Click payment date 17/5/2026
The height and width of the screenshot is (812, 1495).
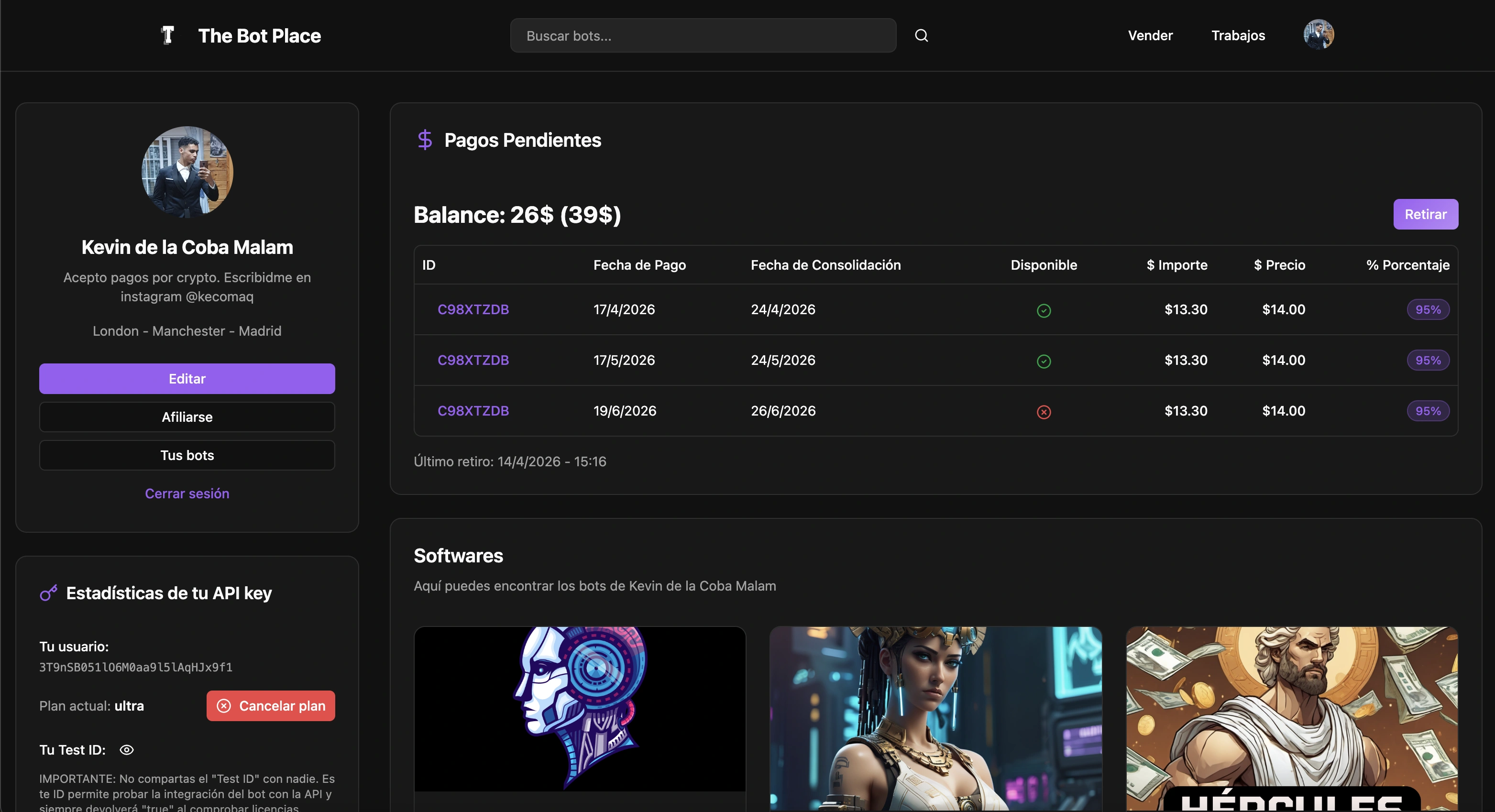point(624,360)
